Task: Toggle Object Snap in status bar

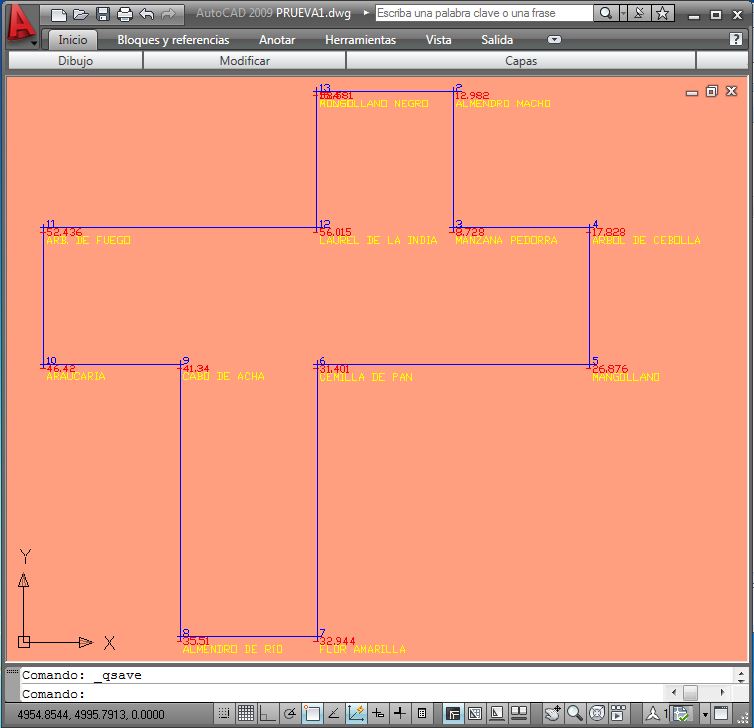Action: 312,714
